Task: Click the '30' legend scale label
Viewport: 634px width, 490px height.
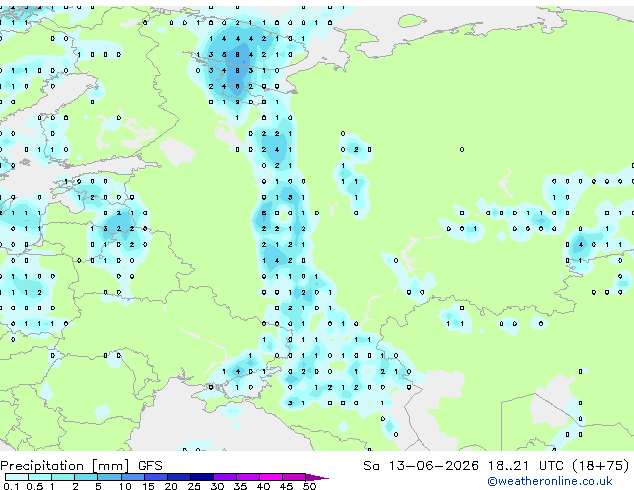Action: (x=217, y=486)
